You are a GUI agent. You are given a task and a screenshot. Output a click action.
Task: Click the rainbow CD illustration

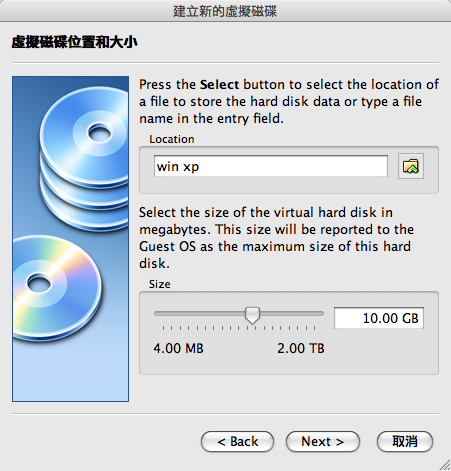click(57, 287)
